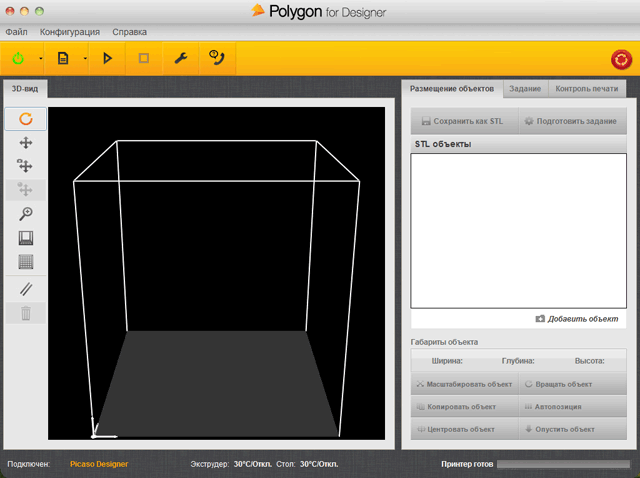
Task: Click Опустить объект button
Action: click(x=573, y=429)
